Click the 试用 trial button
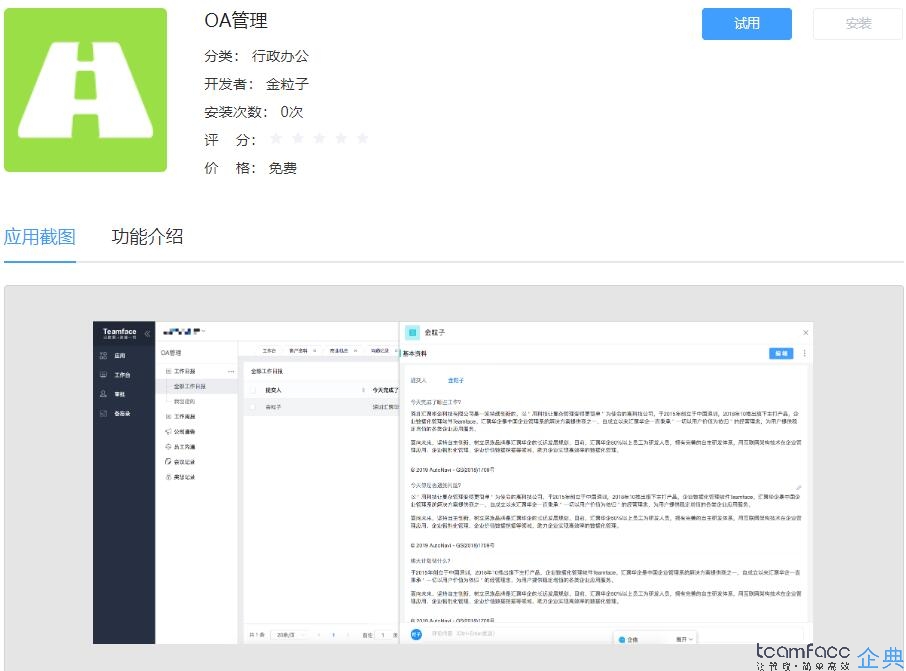Image resolution: width=906 pixels, height=671 pixels. [x=747, y=24]
